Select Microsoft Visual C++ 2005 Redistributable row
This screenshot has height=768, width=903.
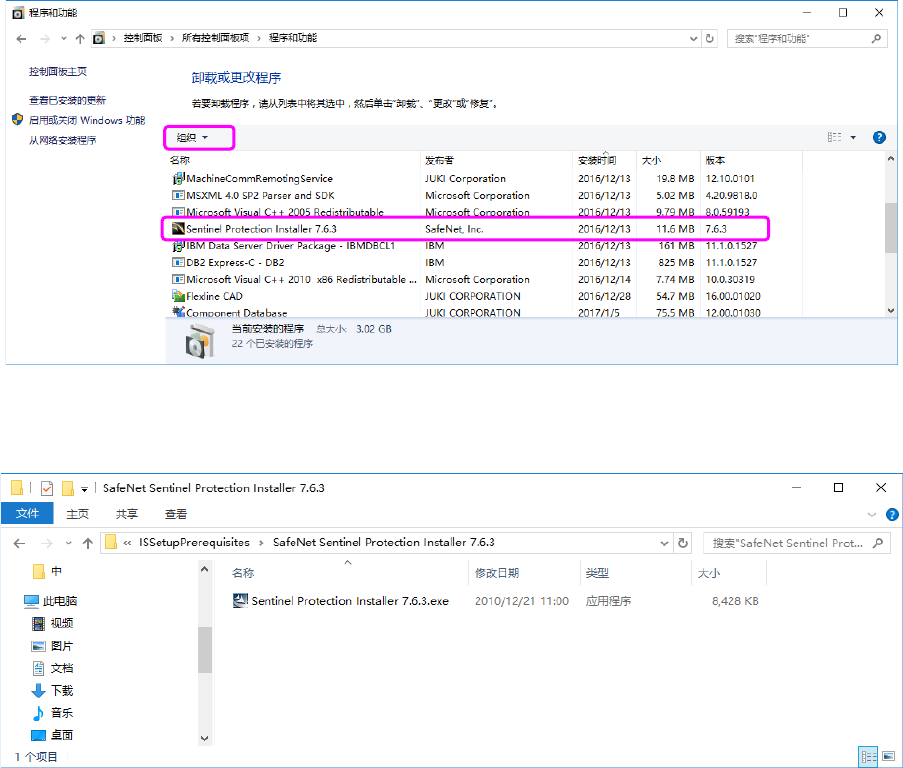pos(484,212)
